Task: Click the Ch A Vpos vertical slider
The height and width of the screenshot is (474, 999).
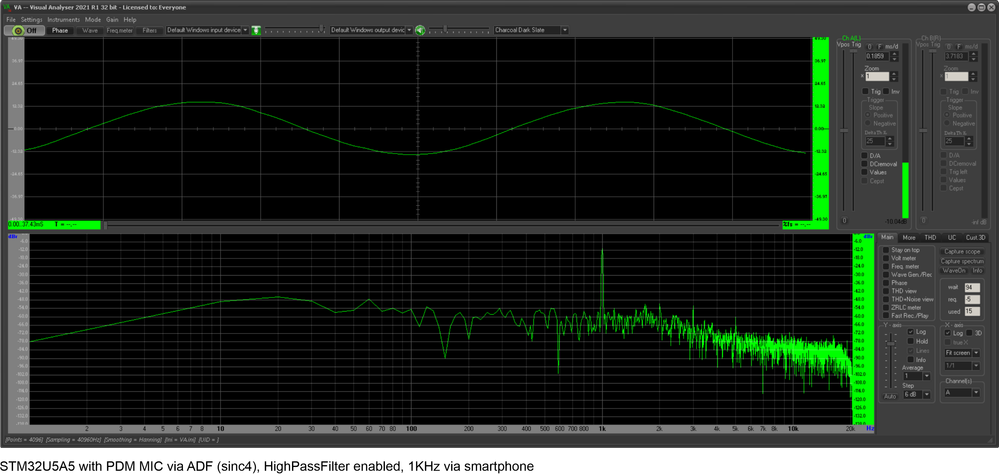Action: (844, 131)
